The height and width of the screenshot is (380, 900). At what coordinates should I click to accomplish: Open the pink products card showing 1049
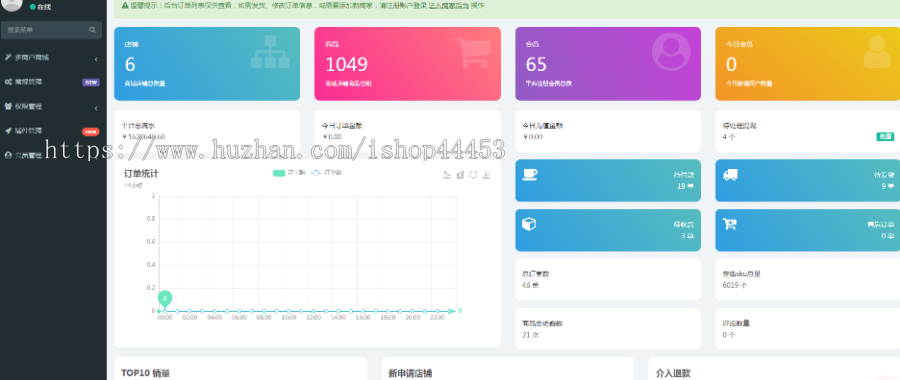408,64
